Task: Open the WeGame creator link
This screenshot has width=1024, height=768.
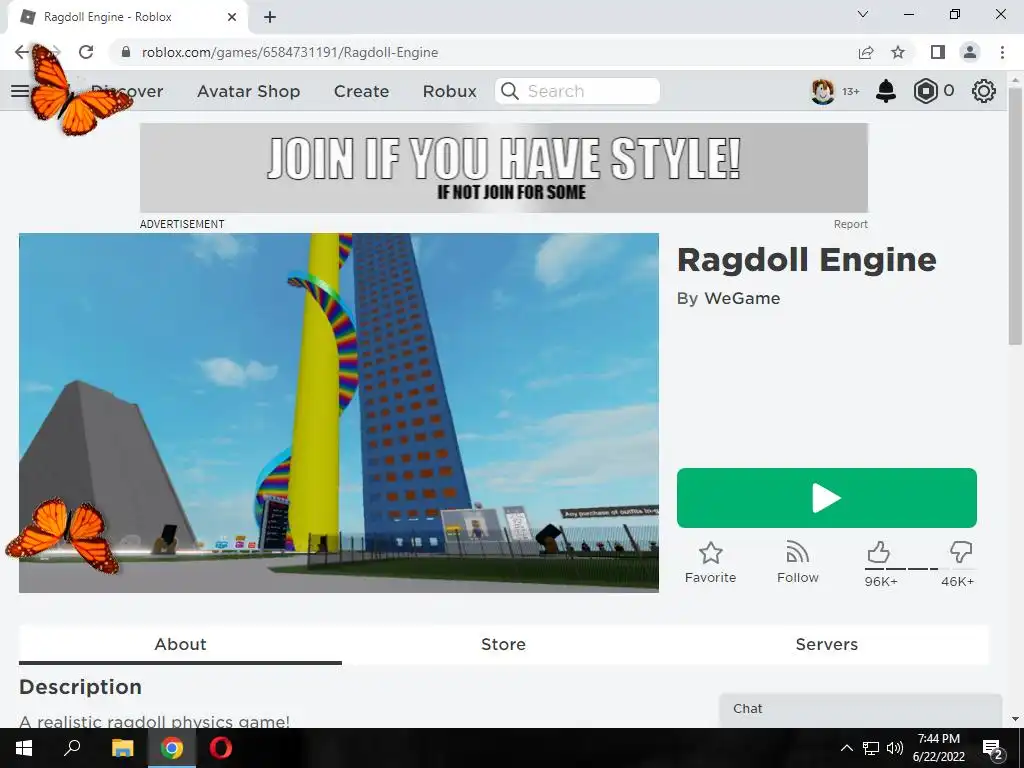Action: pos(742,298)
